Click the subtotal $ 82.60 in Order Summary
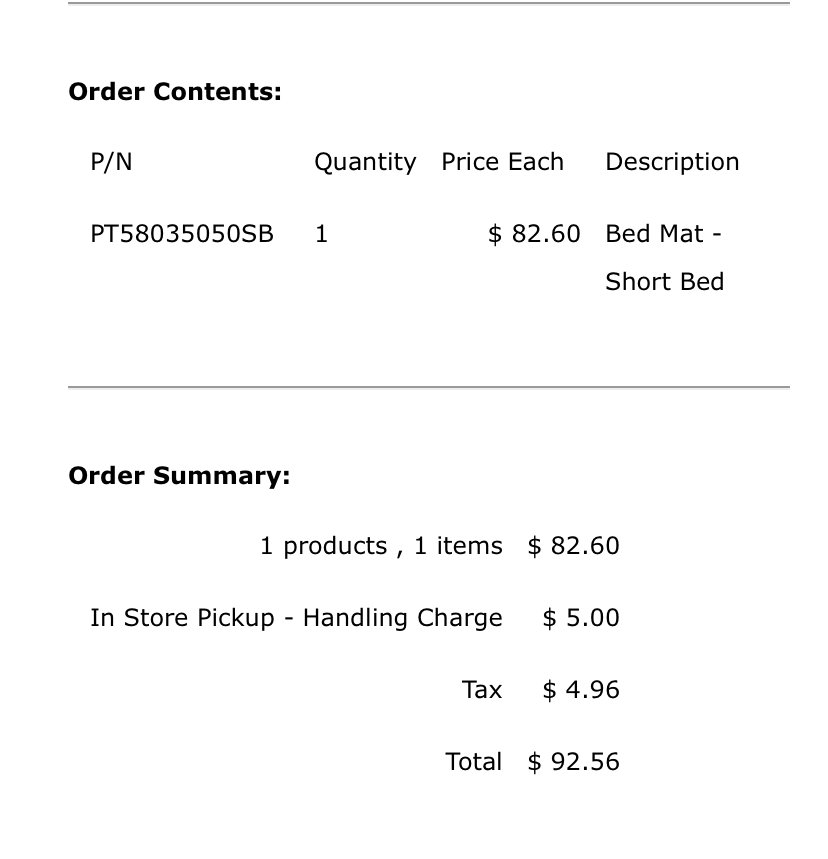 click(x=574, y=546)
